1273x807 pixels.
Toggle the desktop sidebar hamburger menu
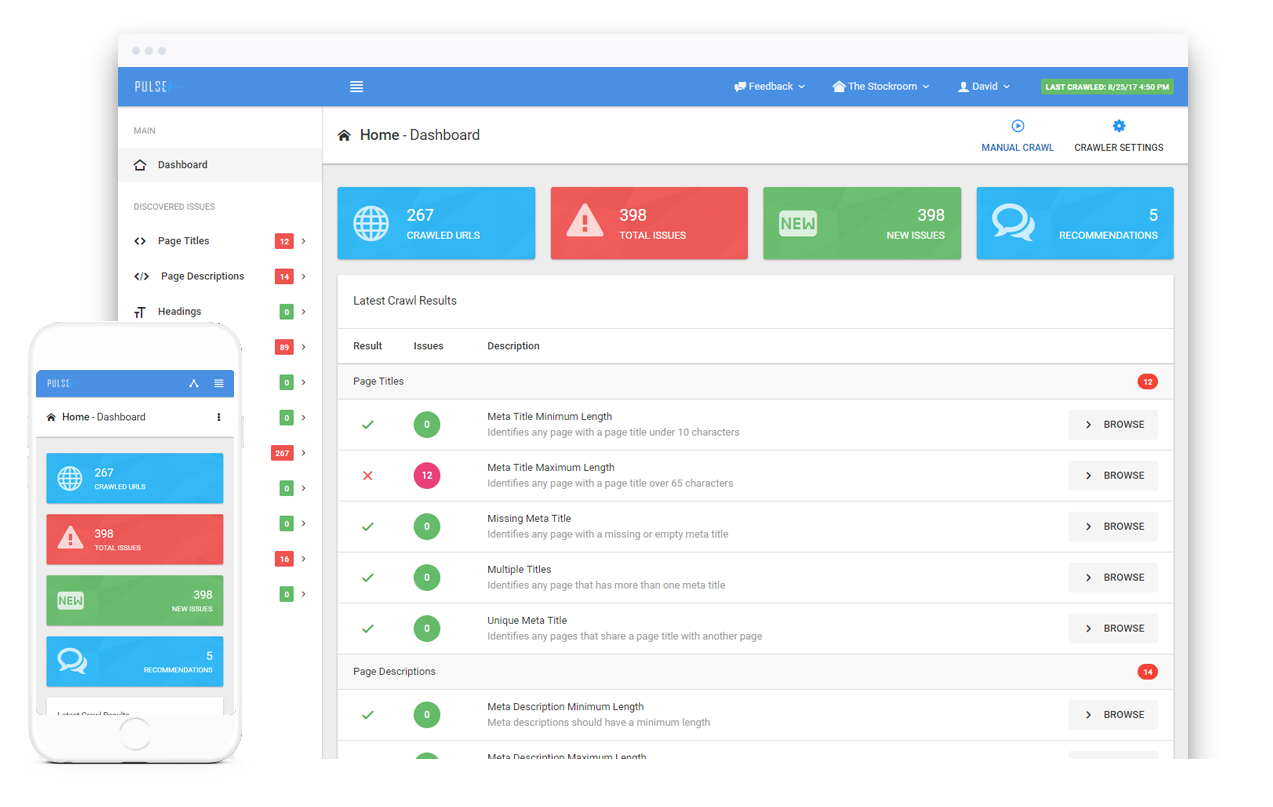pyautogui.click(x=356, y=87)
